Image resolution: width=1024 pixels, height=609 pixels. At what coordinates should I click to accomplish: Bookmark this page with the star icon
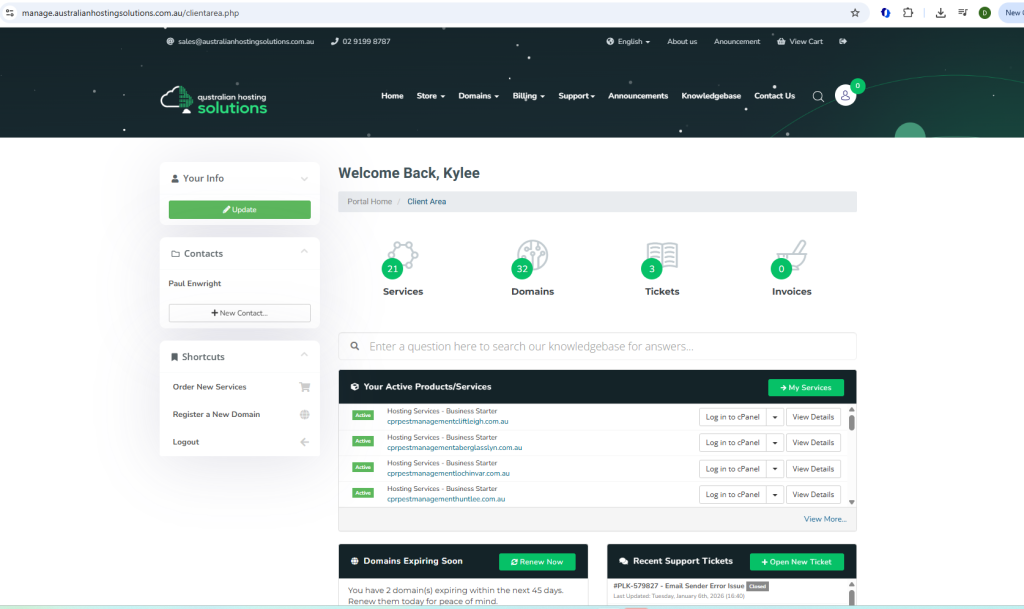[855, 12]
